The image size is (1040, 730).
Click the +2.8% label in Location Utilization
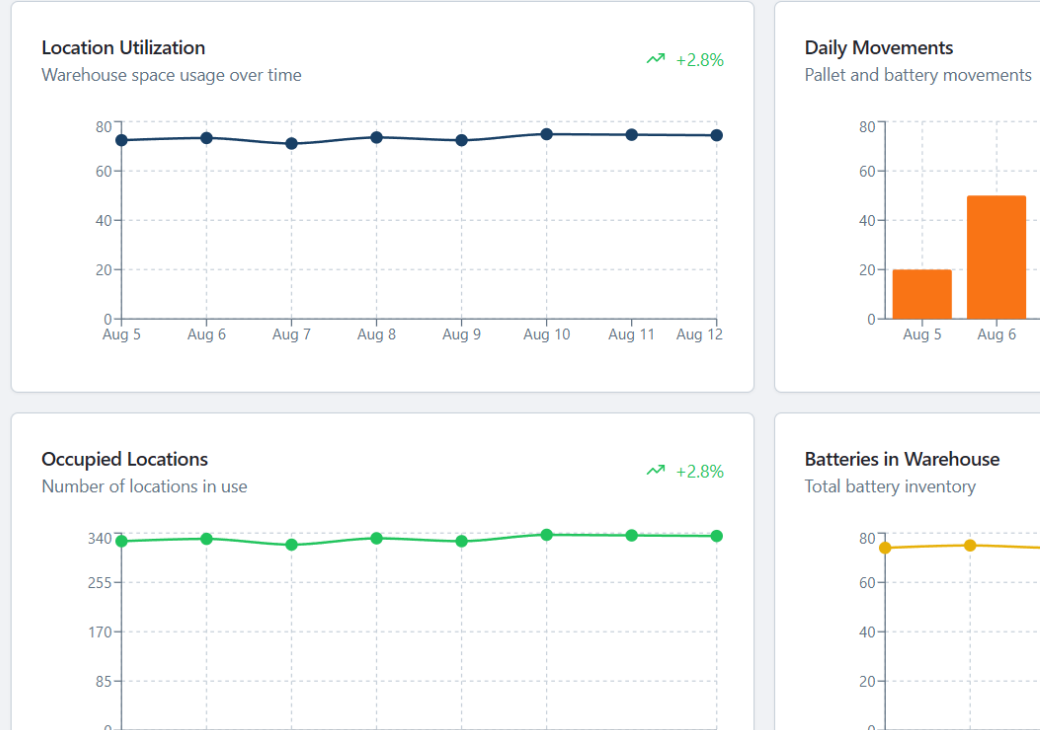699,60
